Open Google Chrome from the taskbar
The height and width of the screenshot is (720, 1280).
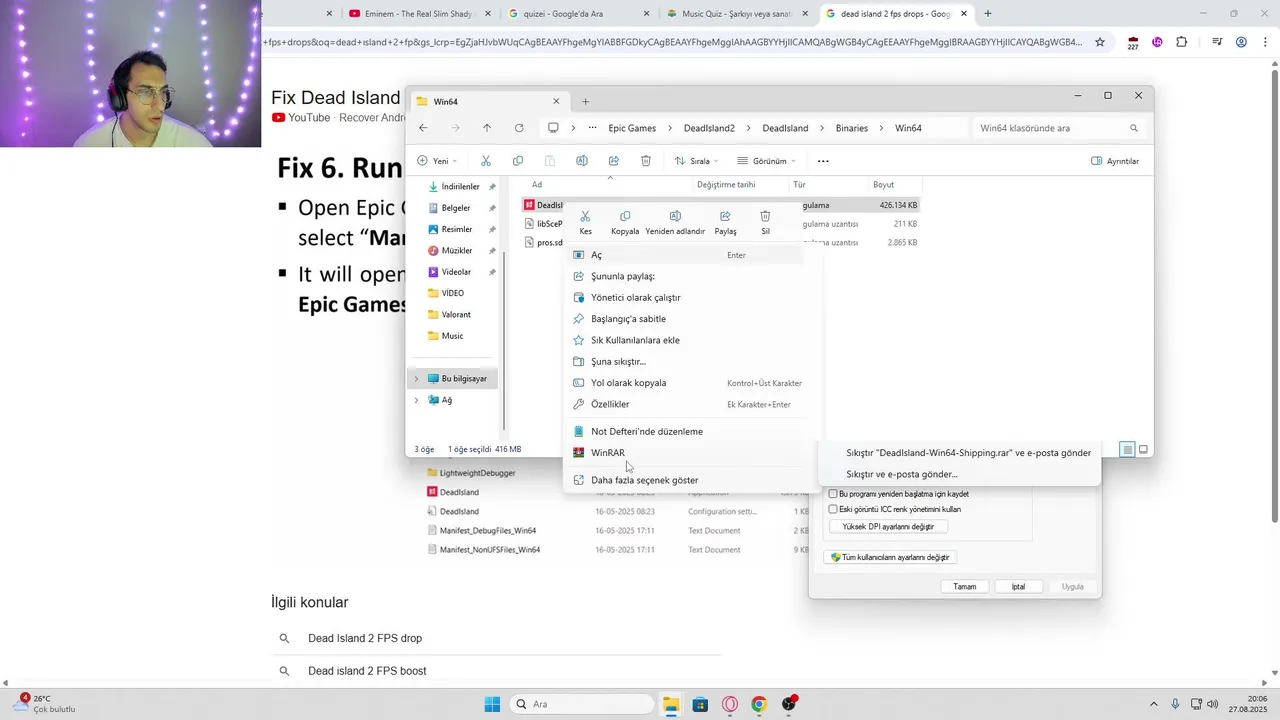pos(759,704)
